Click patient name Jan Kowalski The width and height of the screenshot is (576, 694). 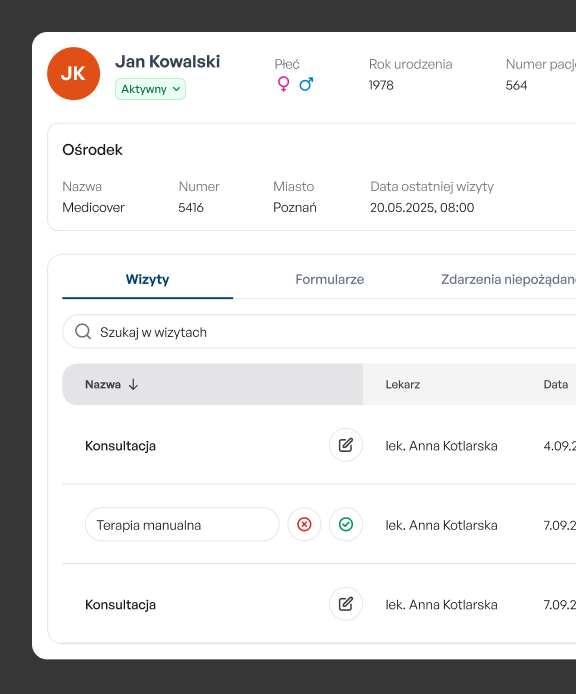coord(167,62)
